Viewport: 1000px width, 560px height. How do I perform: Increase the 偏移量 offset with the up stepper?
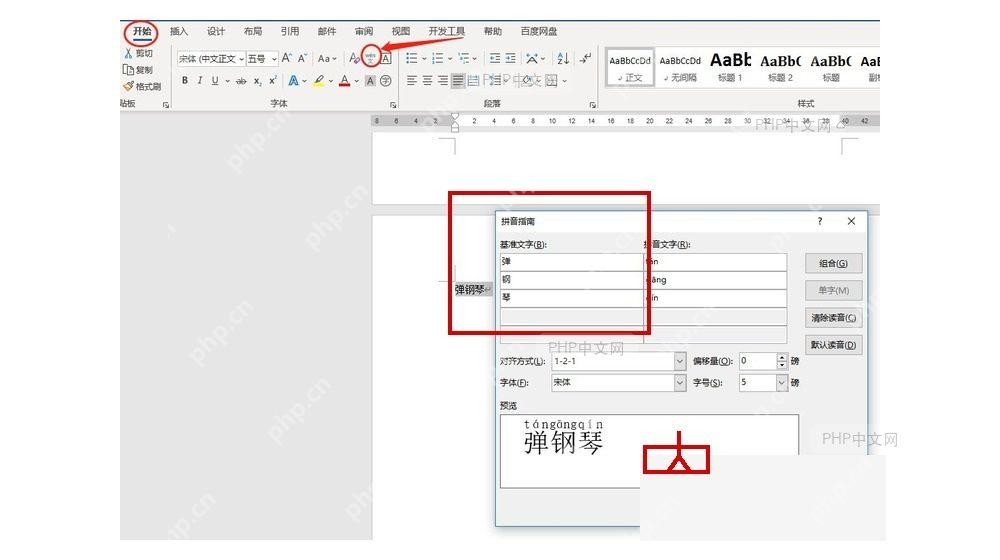coord(783,357)
